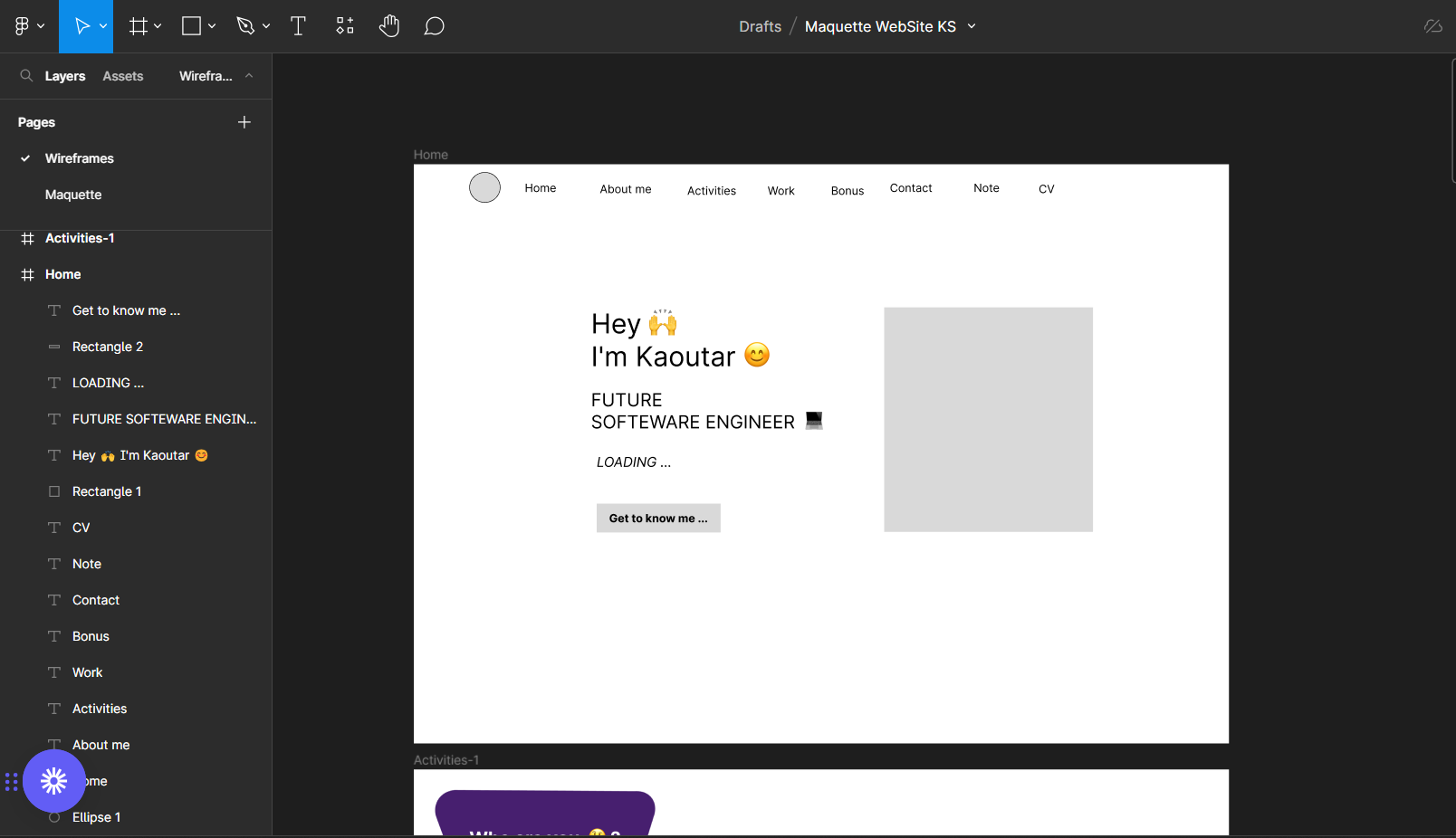Switch to the Maquette page
Screen dimensions: 1456x838
[73, 195]
